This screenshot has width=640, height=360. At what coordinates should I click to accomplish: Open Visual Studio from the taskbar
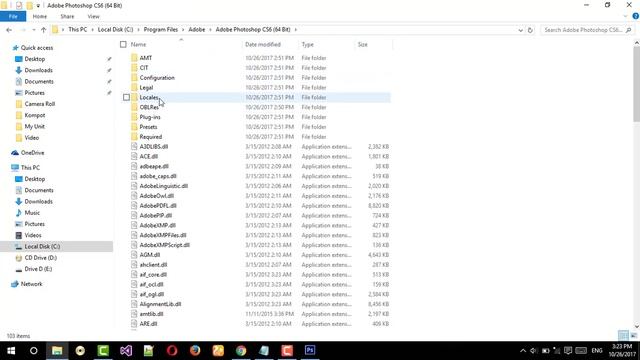click(x=126, y=350)
